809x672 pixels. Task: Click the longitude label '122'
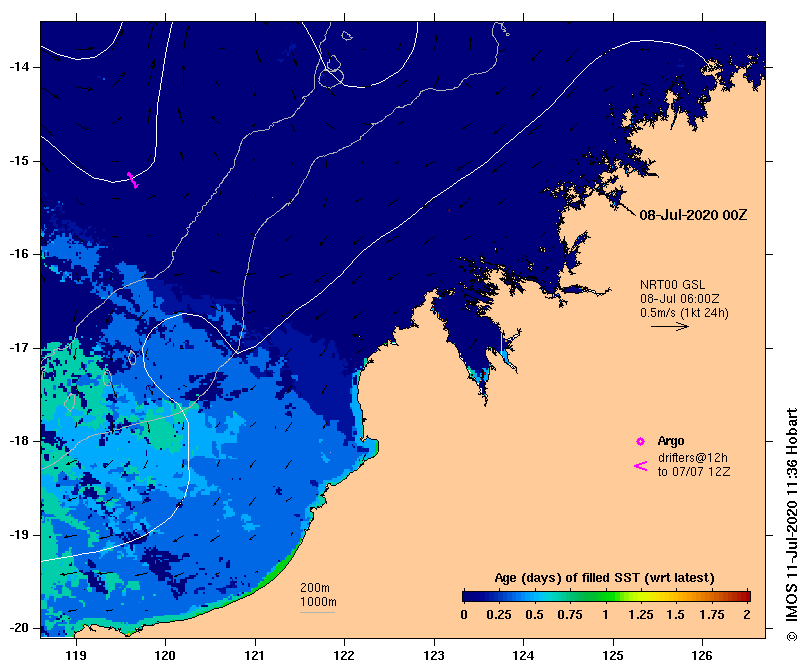344,655
